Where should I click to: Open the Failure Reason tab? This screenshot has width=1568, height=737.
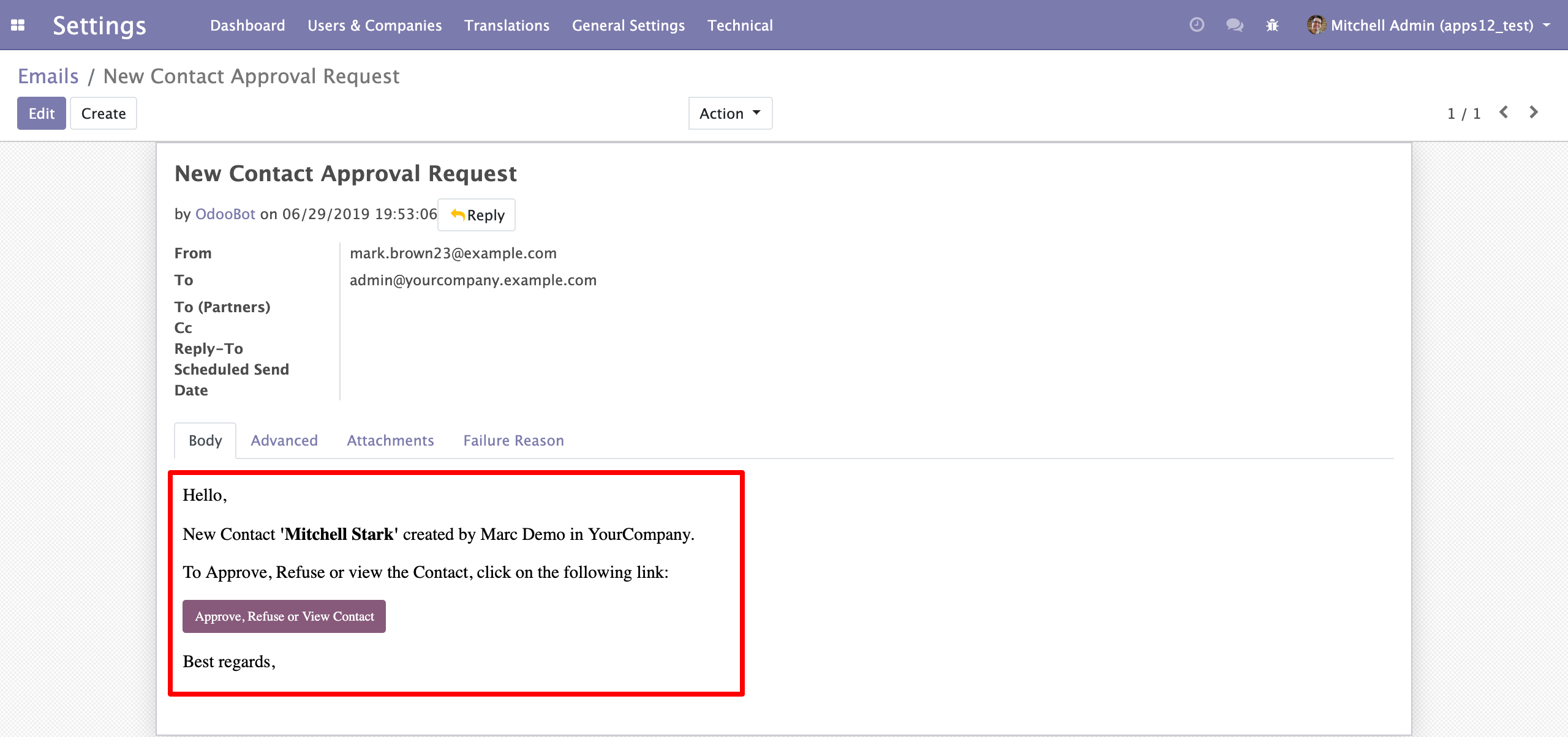513,440
